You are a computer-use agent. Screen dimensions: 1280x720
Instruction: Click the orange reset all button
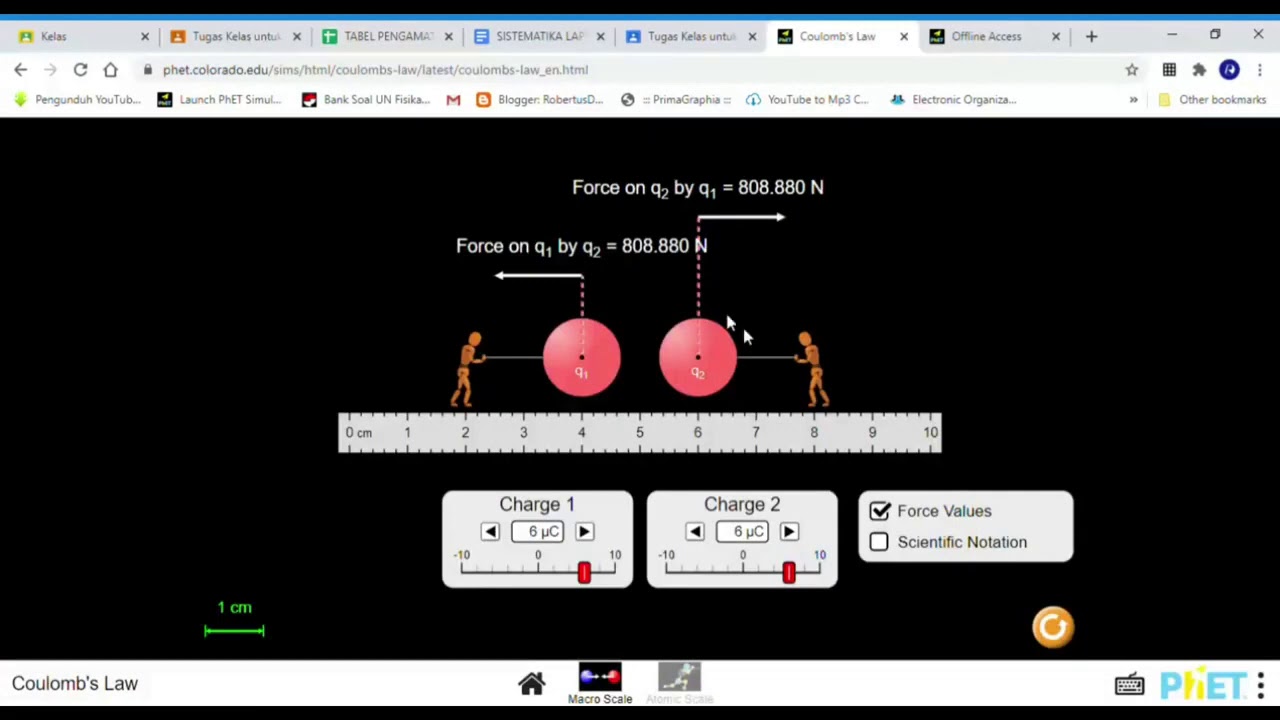pos(1053,627)
